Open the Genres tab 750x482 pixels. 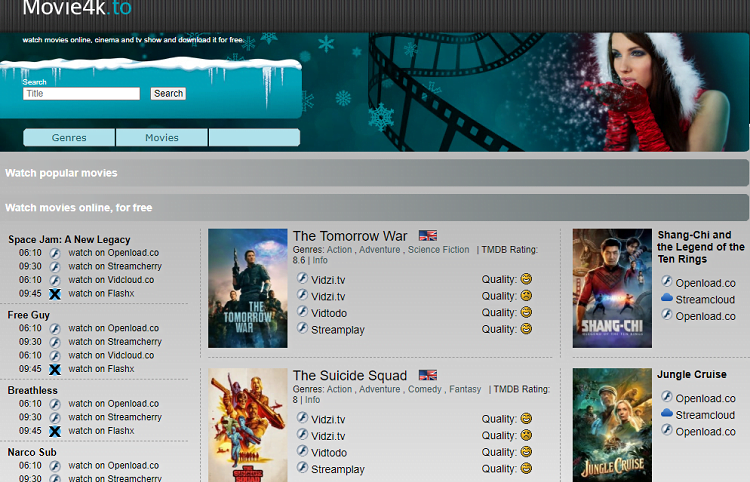(x=69, y=138)
